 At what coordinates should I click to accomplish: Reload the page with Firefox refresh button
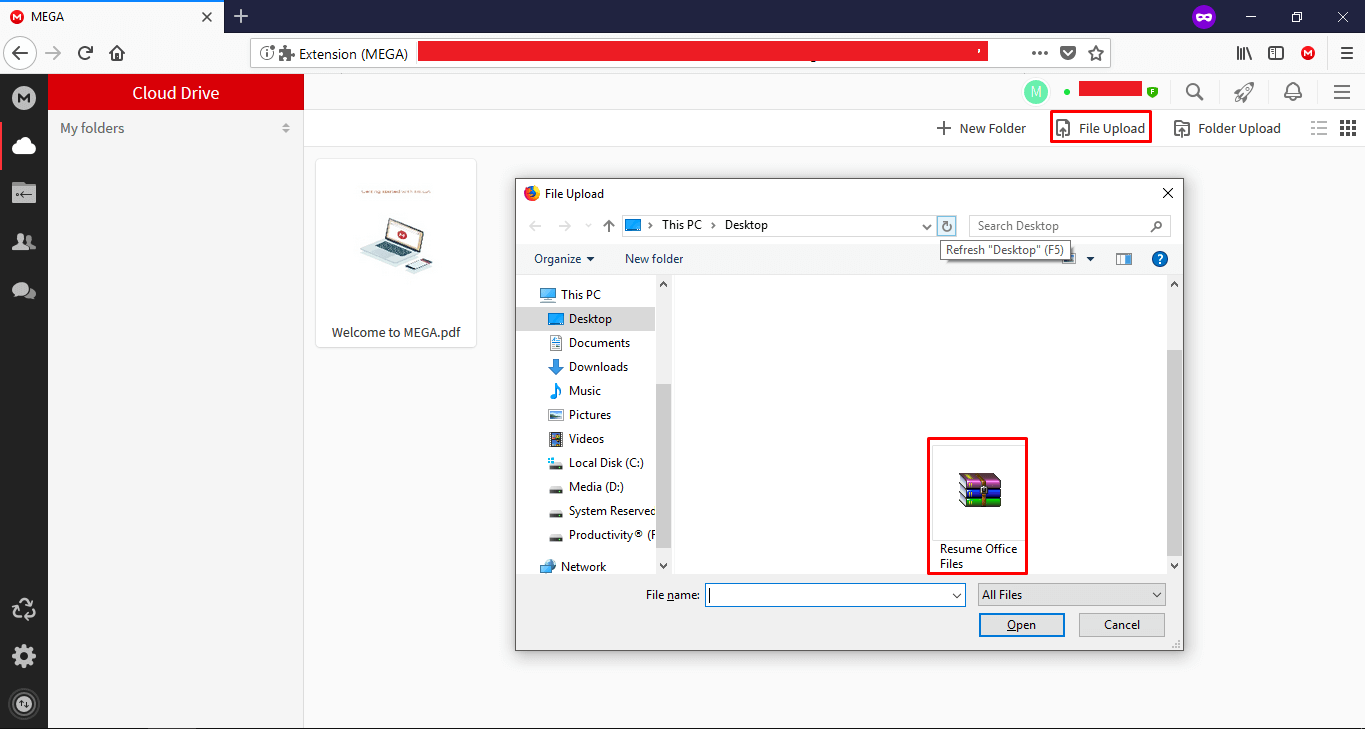tap(86, 54)
